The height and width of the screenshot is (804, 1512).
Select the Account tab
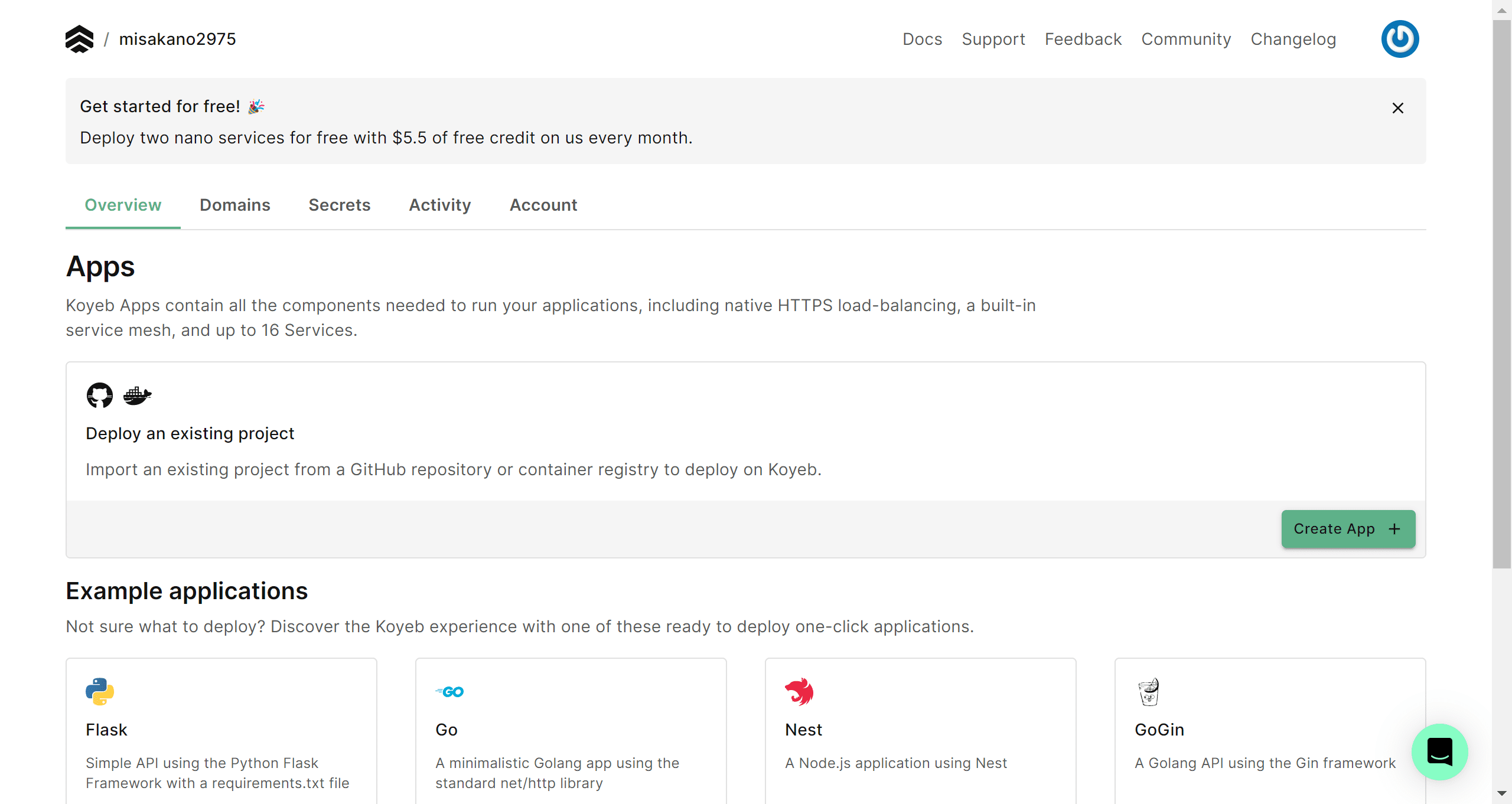point(543,205)
